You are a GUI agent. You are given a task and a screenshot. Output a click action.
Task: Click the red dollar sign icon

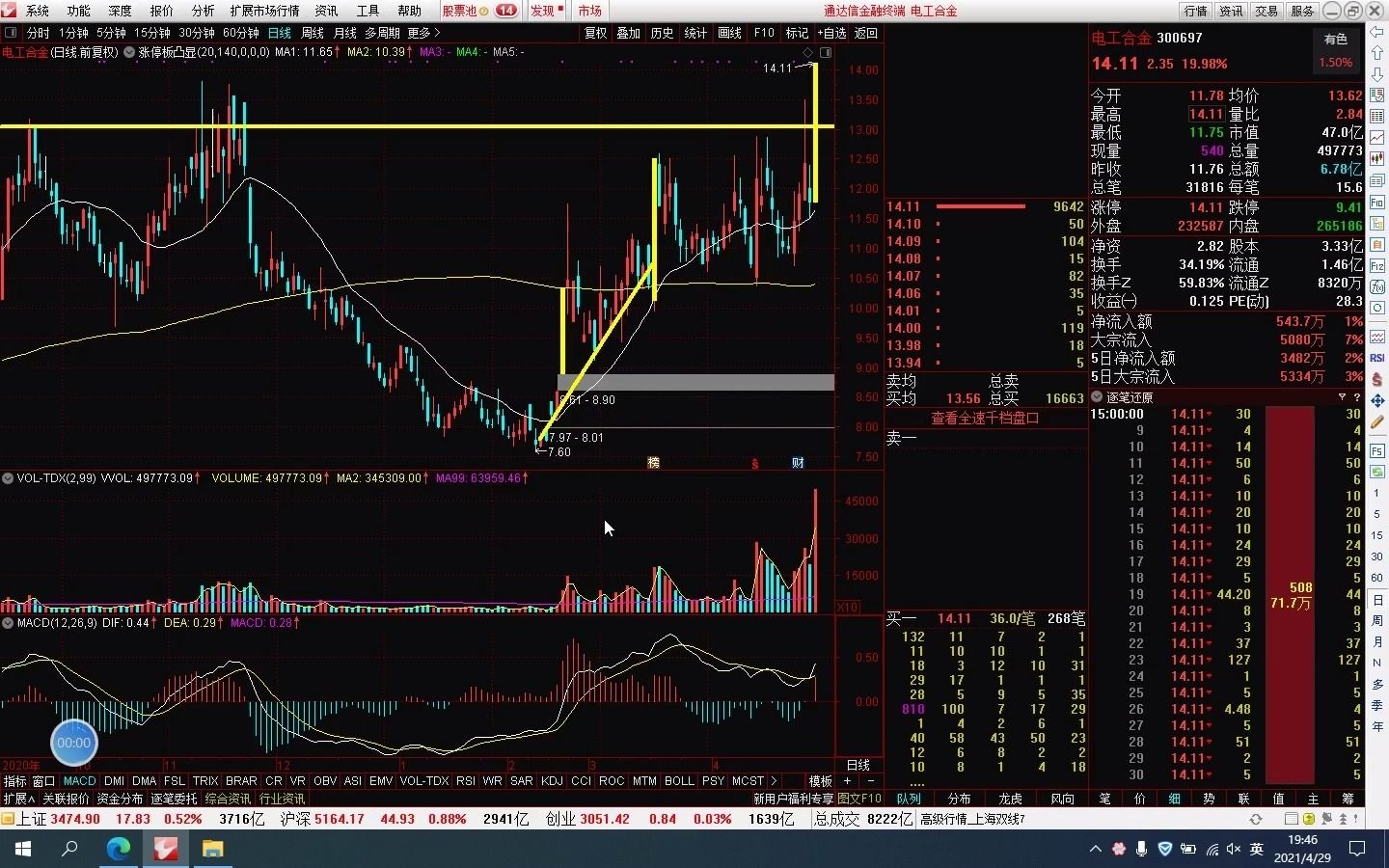pos(1377,379)
